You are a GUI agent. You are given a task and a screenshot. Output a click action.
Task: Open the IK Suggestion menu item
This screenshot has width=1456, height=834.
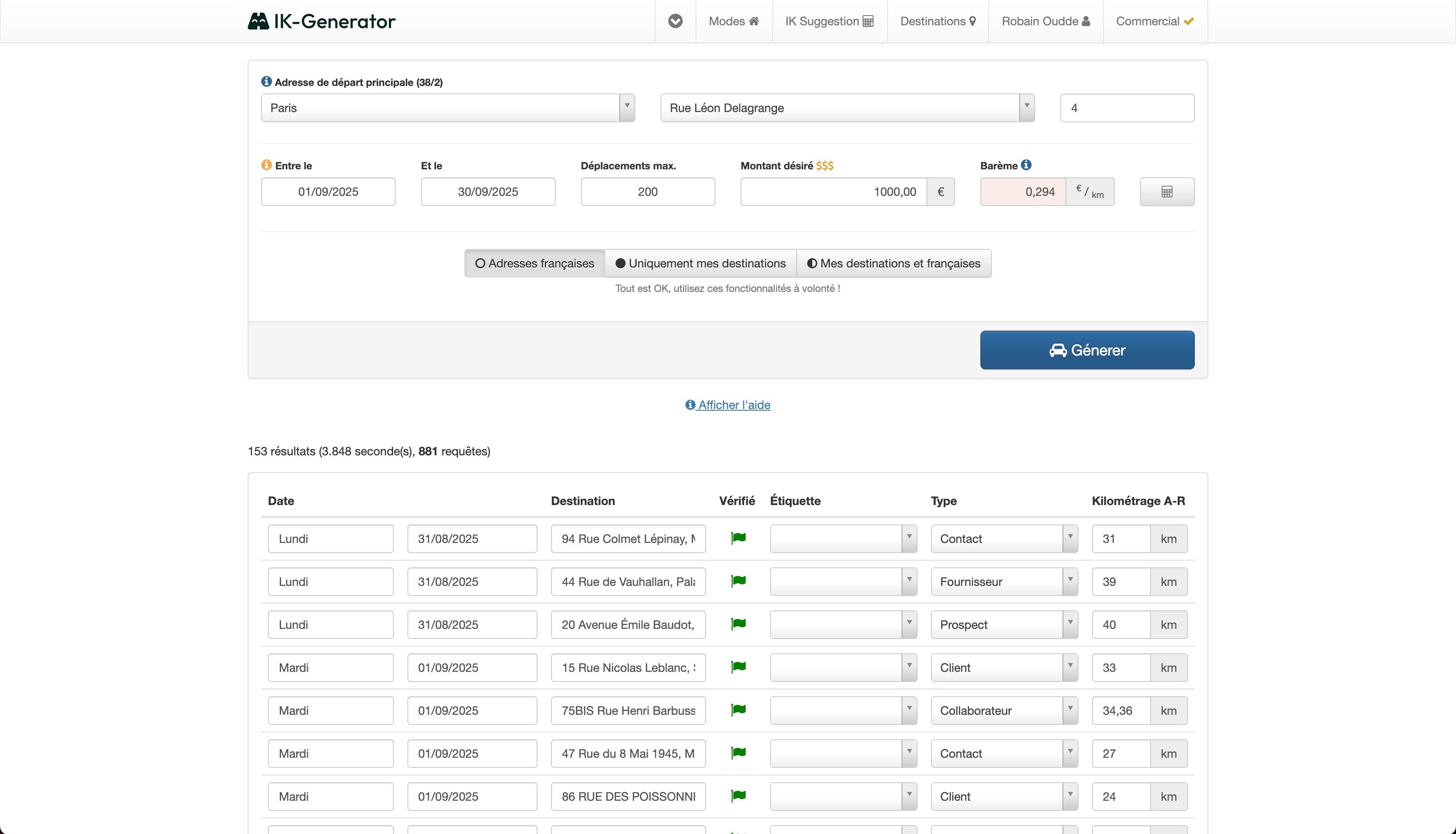click(829, 21)
